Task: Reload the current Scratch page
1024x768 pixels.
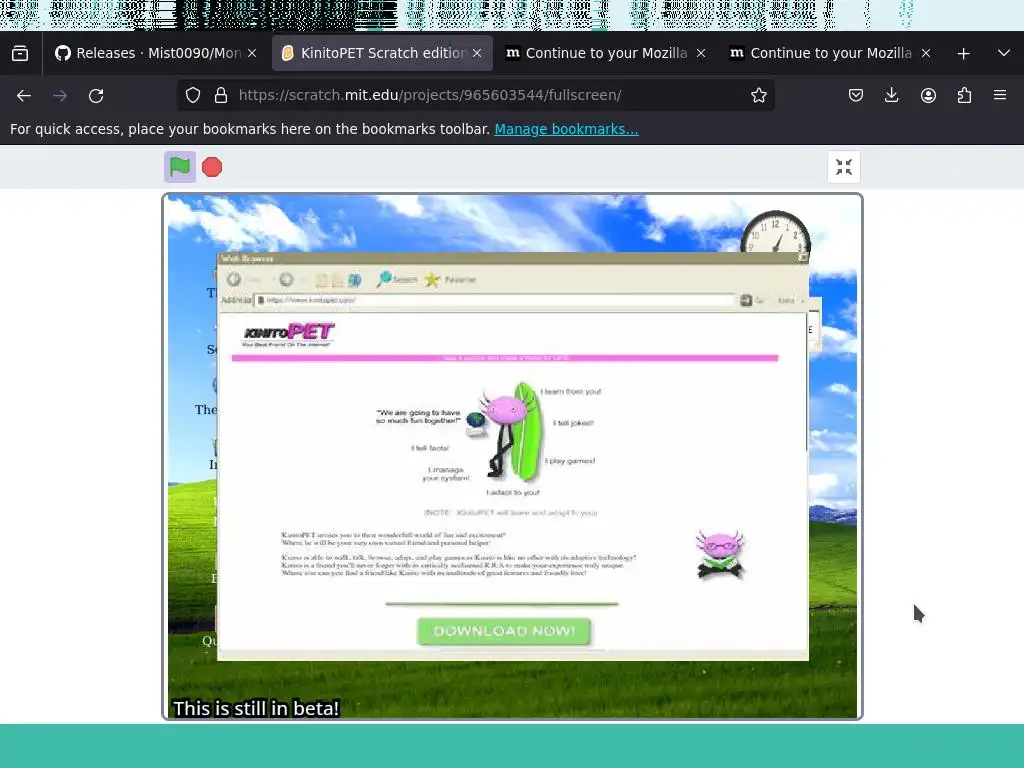Action: 96,96
